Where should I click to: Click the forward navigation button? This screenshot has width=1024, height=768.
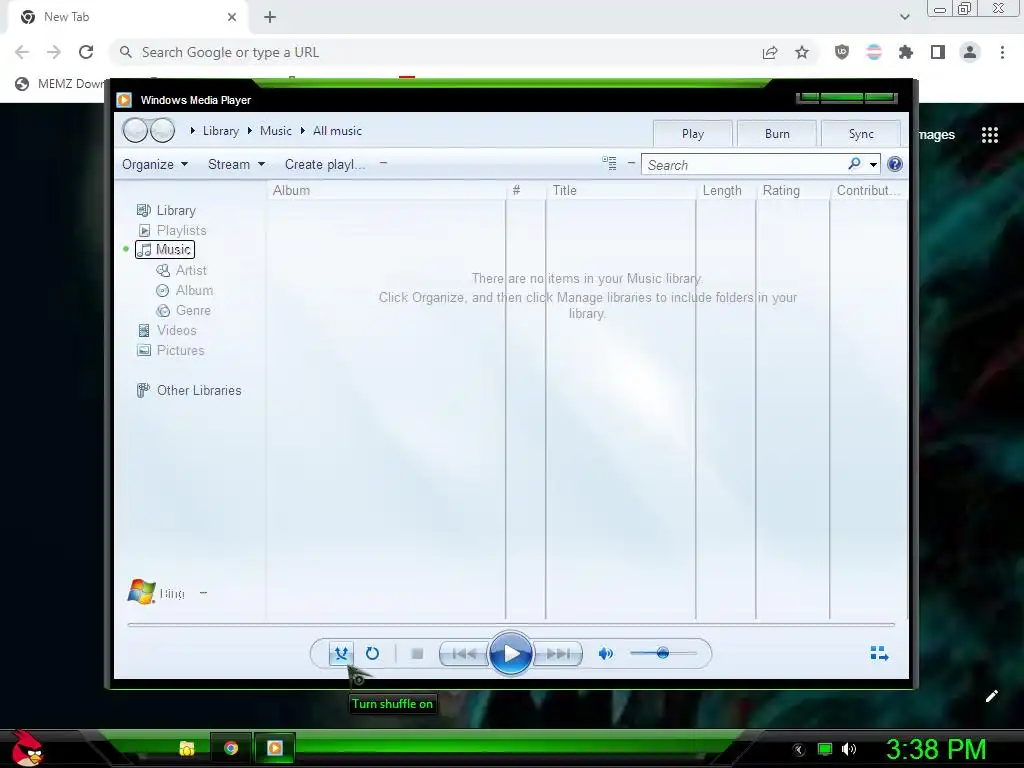point(163,131)
